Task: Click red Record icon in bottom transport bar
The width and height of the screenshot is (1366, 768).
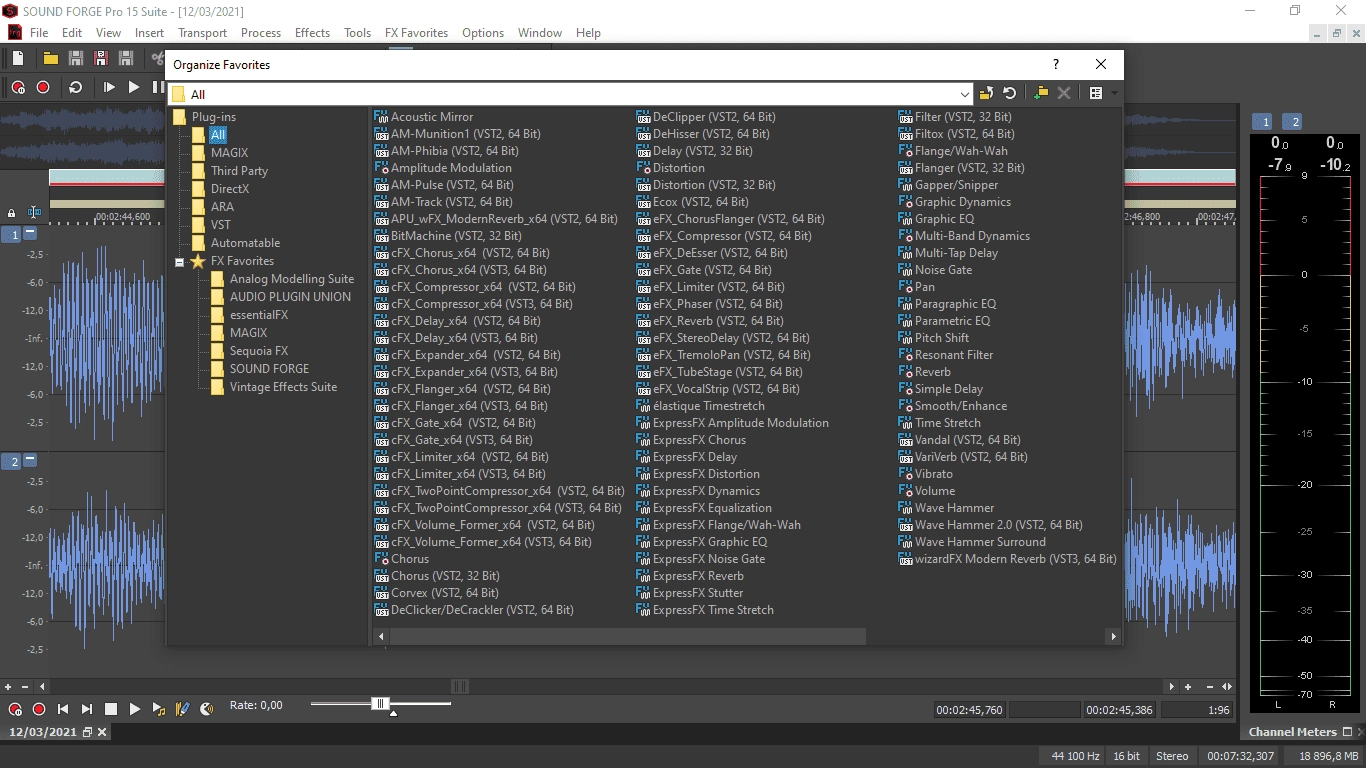Action: pos(39,709)
